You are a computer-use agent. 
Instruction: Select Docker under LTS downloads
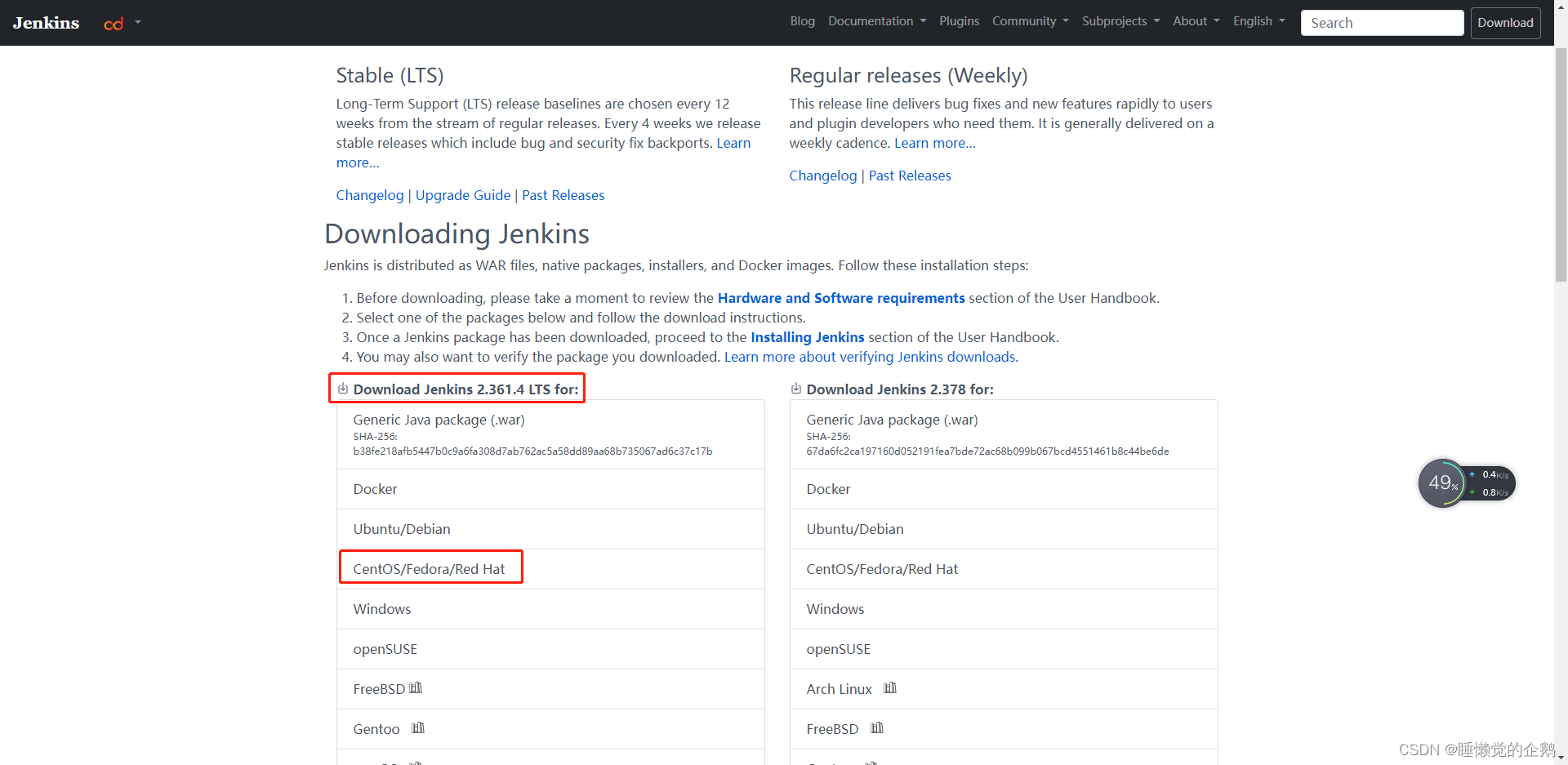(x=550, y=489)
